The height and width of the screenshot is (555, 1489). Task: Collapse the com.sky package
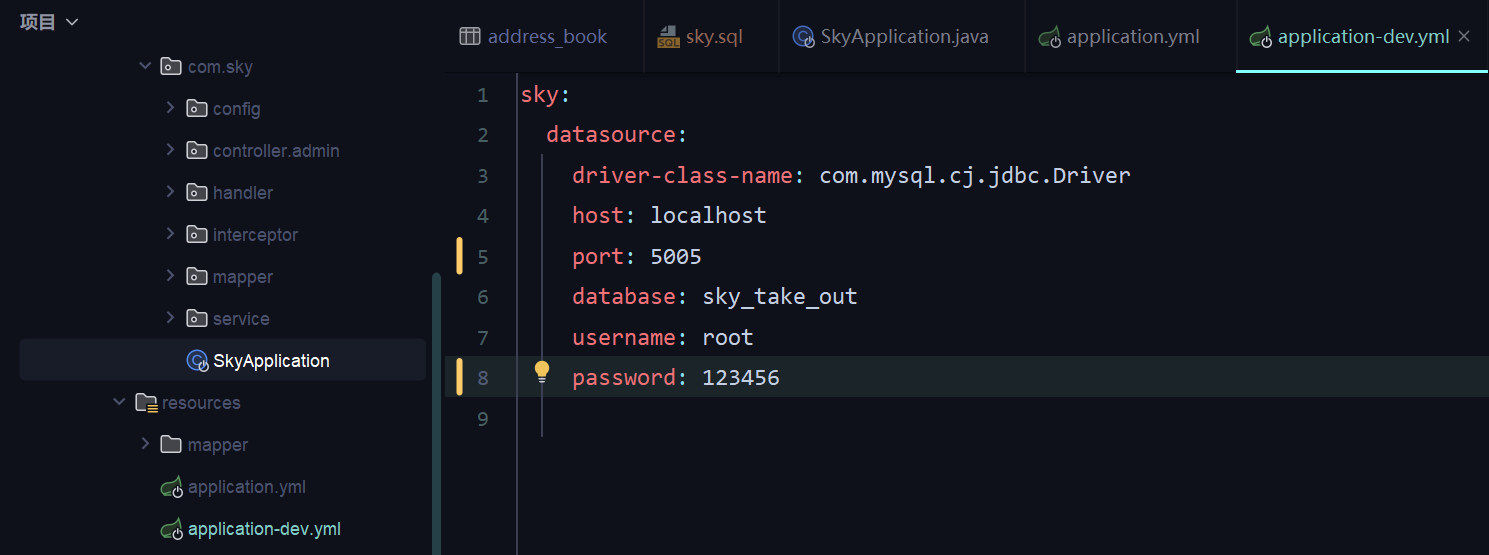[145, 66]
